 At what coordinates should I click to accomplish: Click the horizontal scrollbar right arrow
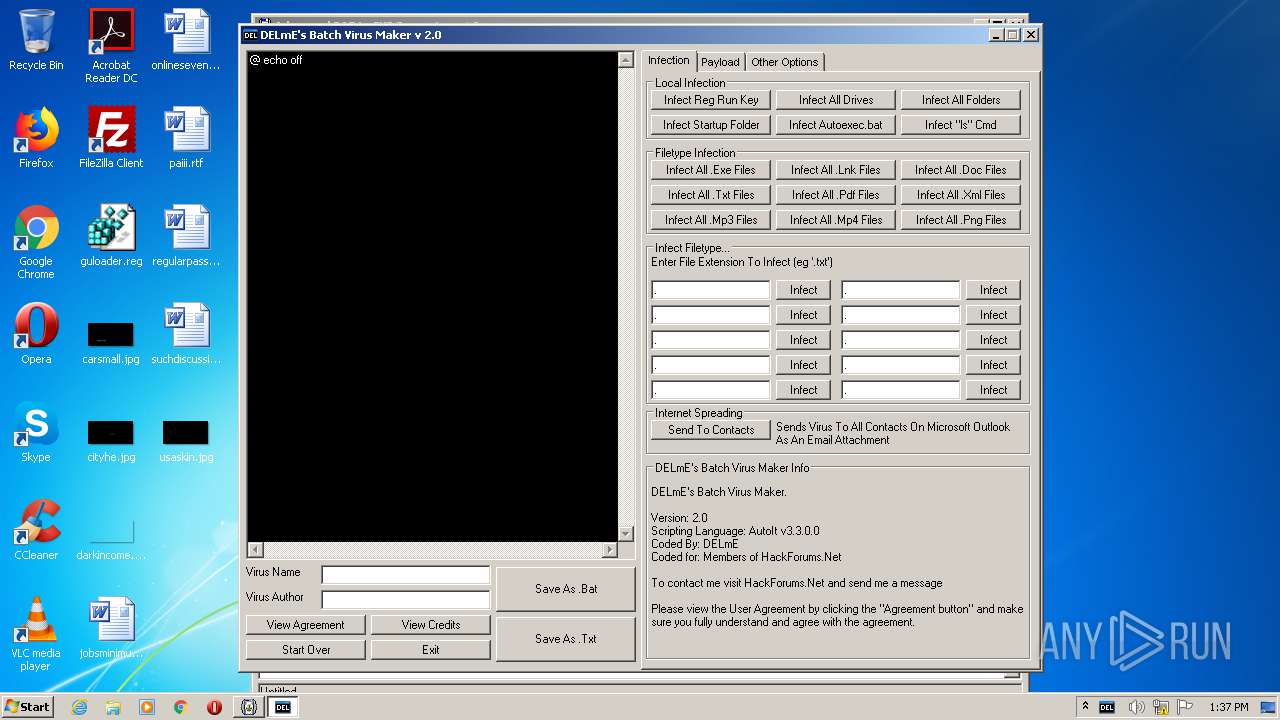click(x=610, y=550)
